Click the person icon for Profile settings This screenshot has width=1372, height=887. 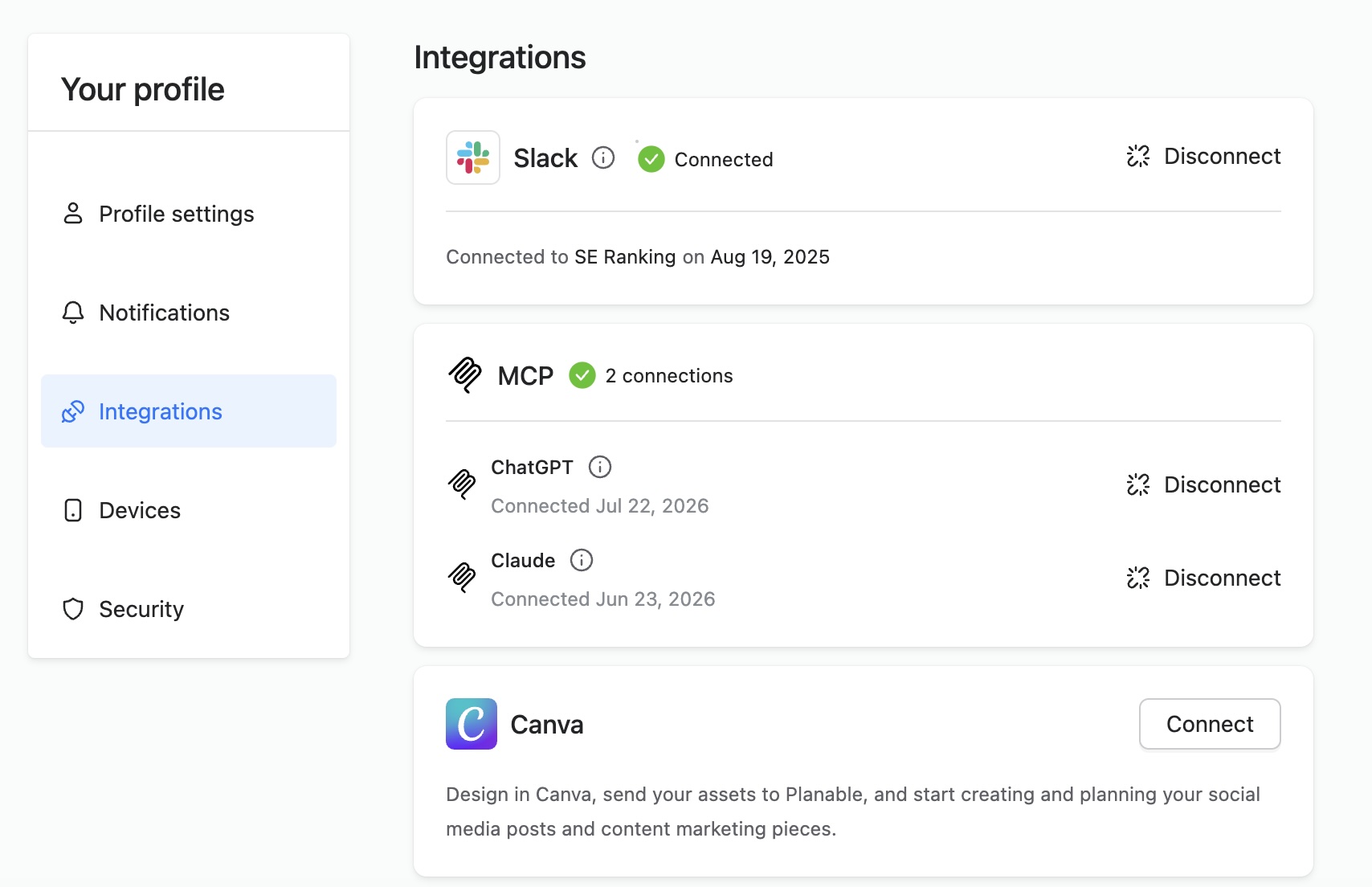click(73, 214)
